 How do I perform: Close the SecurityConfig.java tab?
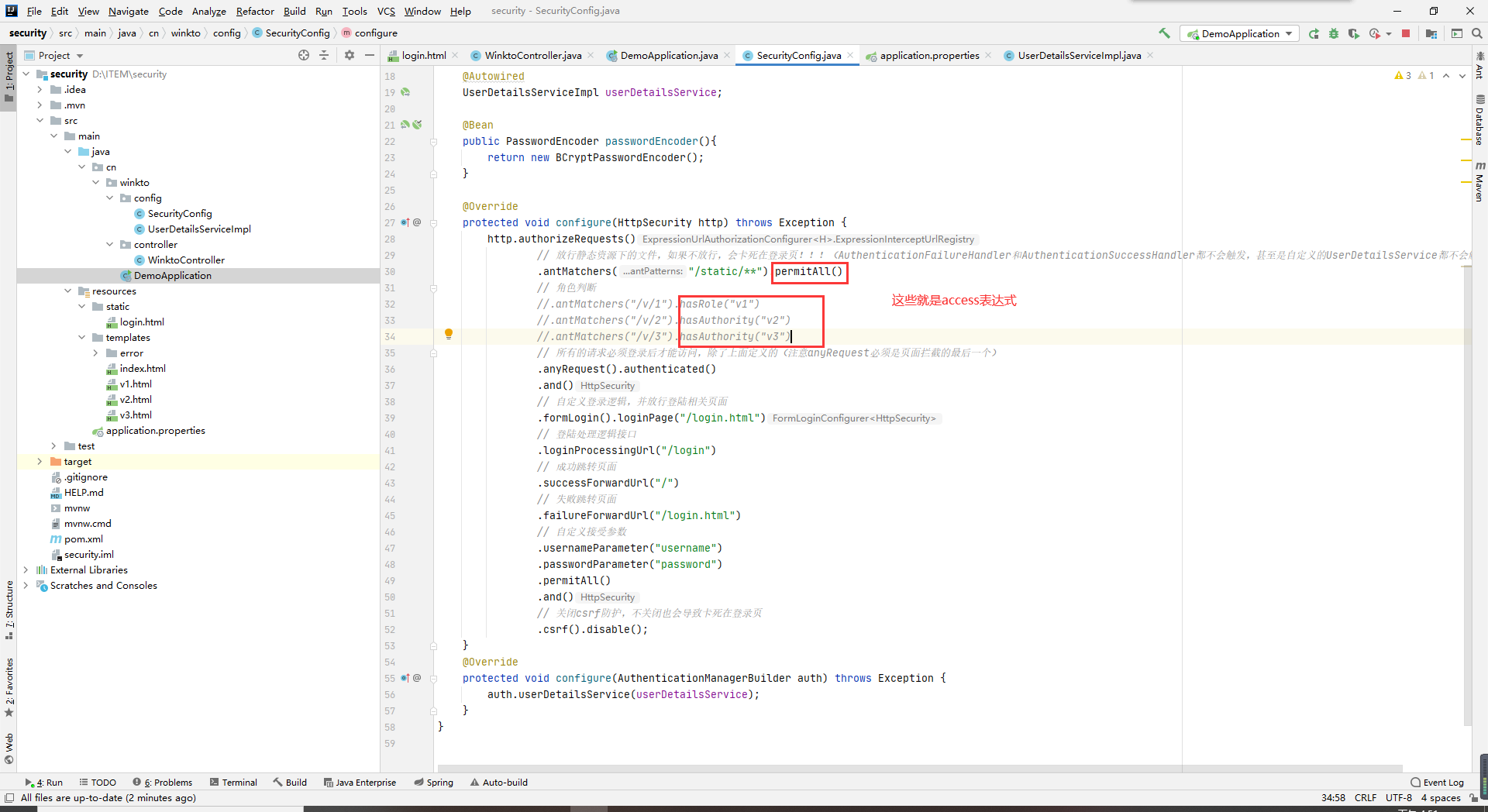[x=850, y=55]
